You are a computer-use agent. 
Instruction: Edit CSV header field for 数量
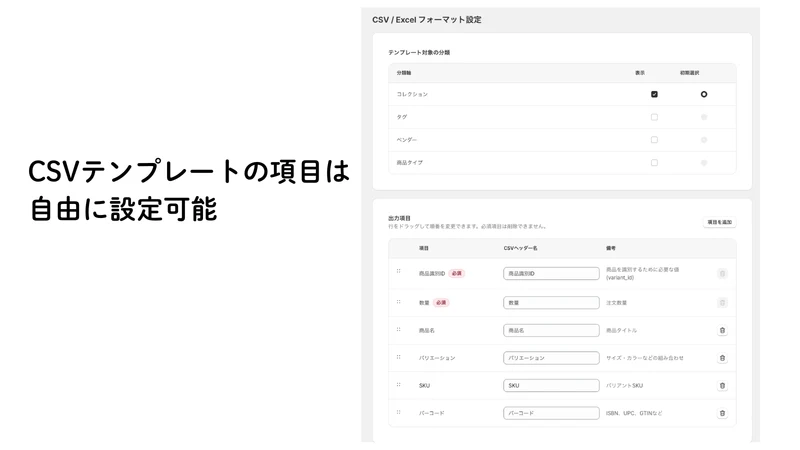point(551,303)
